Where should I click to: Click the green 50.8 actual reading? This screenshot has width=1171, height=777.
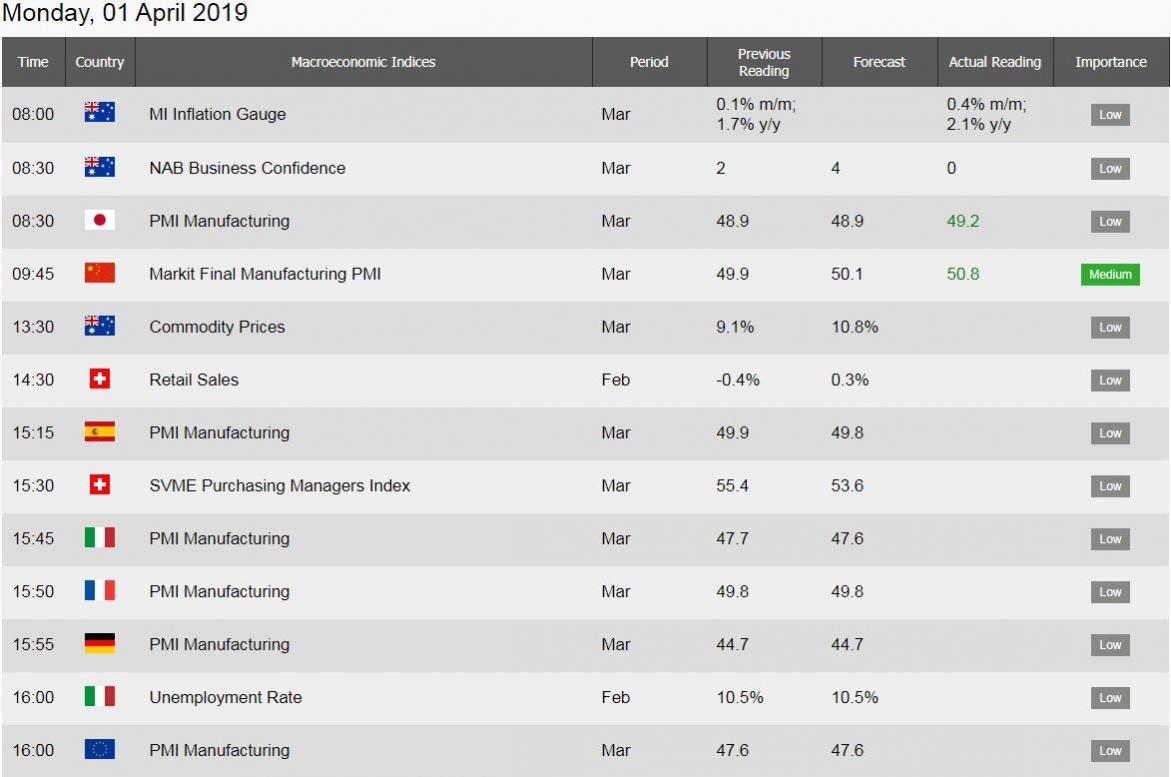963,274
